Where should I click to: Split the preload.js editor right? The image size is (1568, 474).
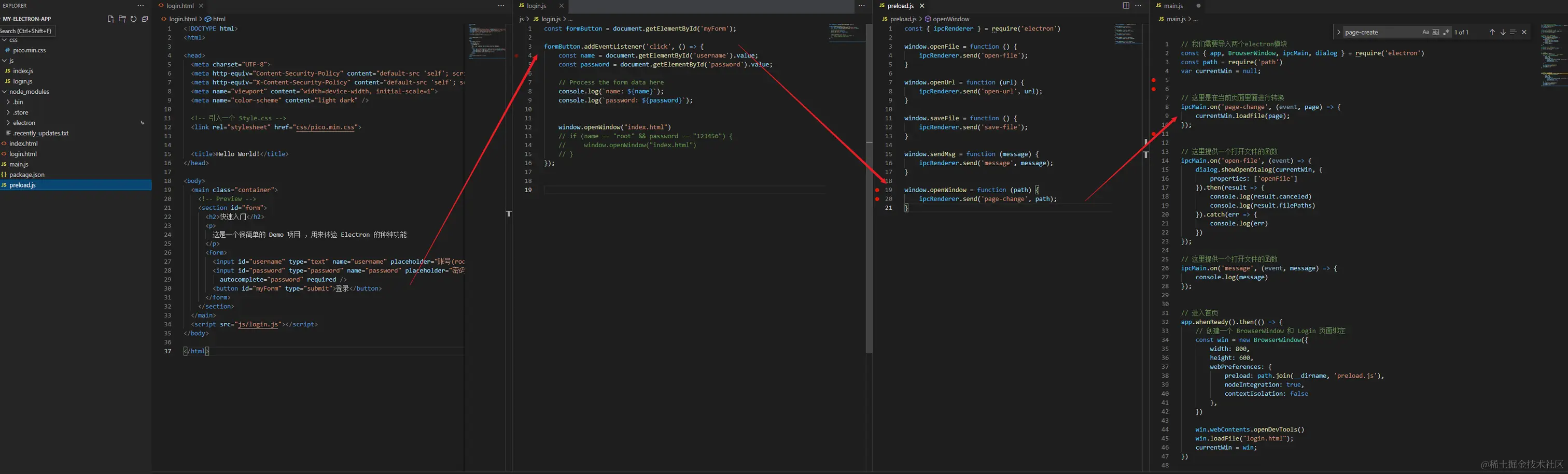pos(1126,6)
